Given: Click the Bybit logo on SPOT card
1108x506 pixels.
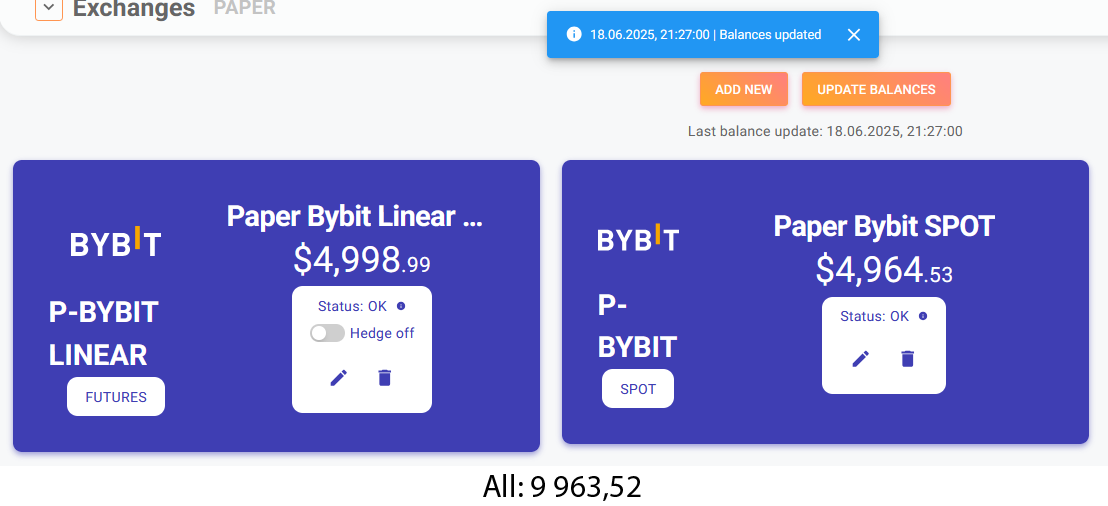Looking at the screenshot, I should coord(638,237).
